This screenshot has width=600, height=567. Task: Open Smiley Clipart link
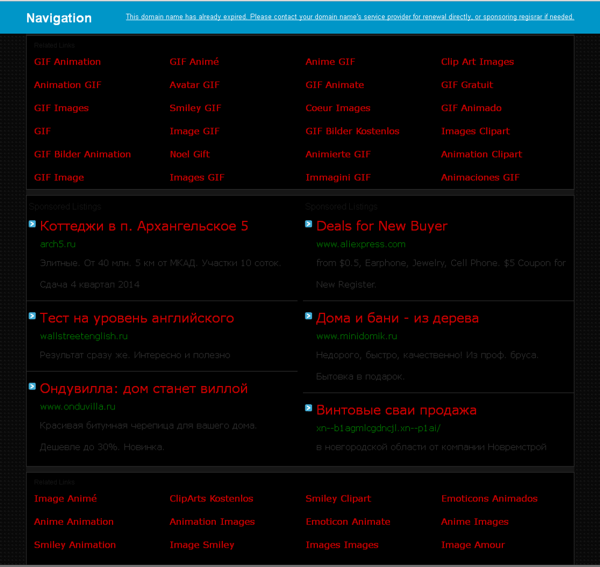[x=338, y=499]
